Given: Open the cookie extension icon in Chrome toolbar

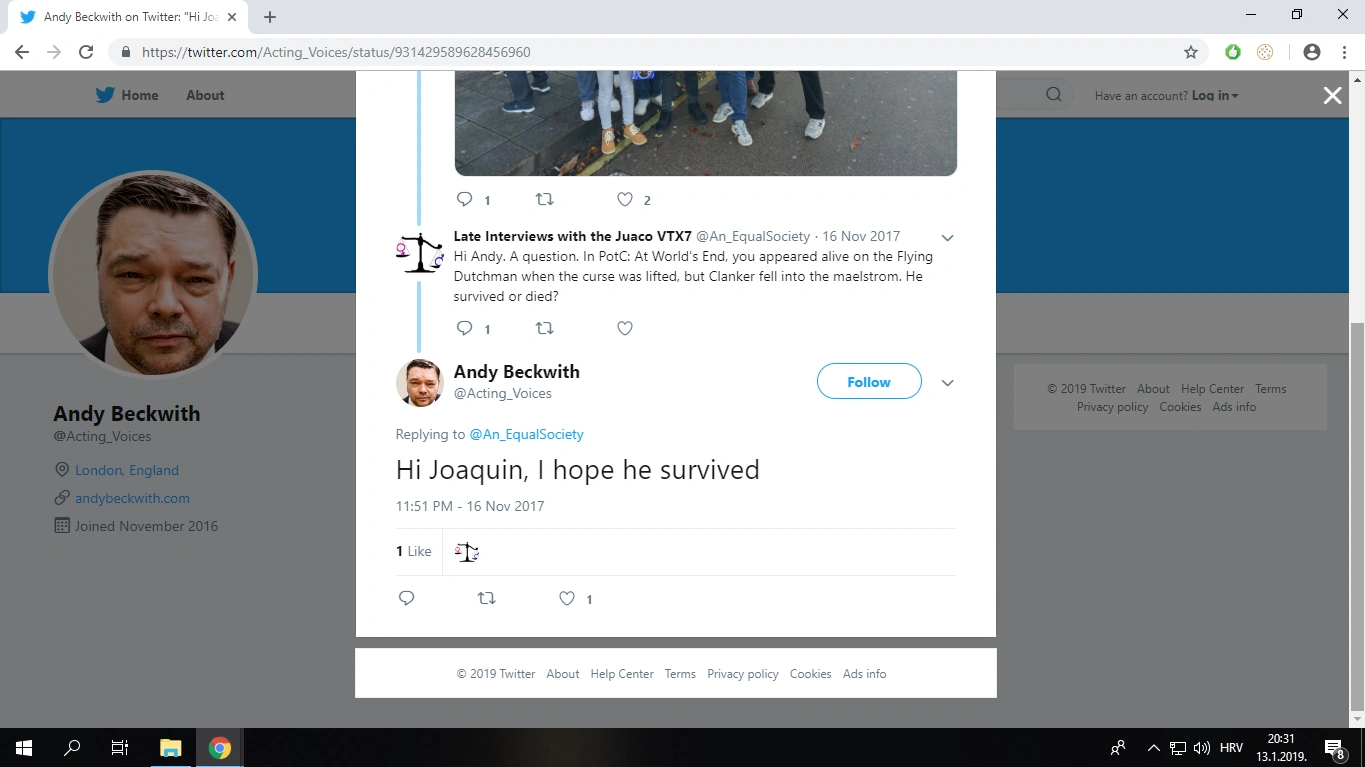Looking at the screenshot, I should coord(1265,52).
